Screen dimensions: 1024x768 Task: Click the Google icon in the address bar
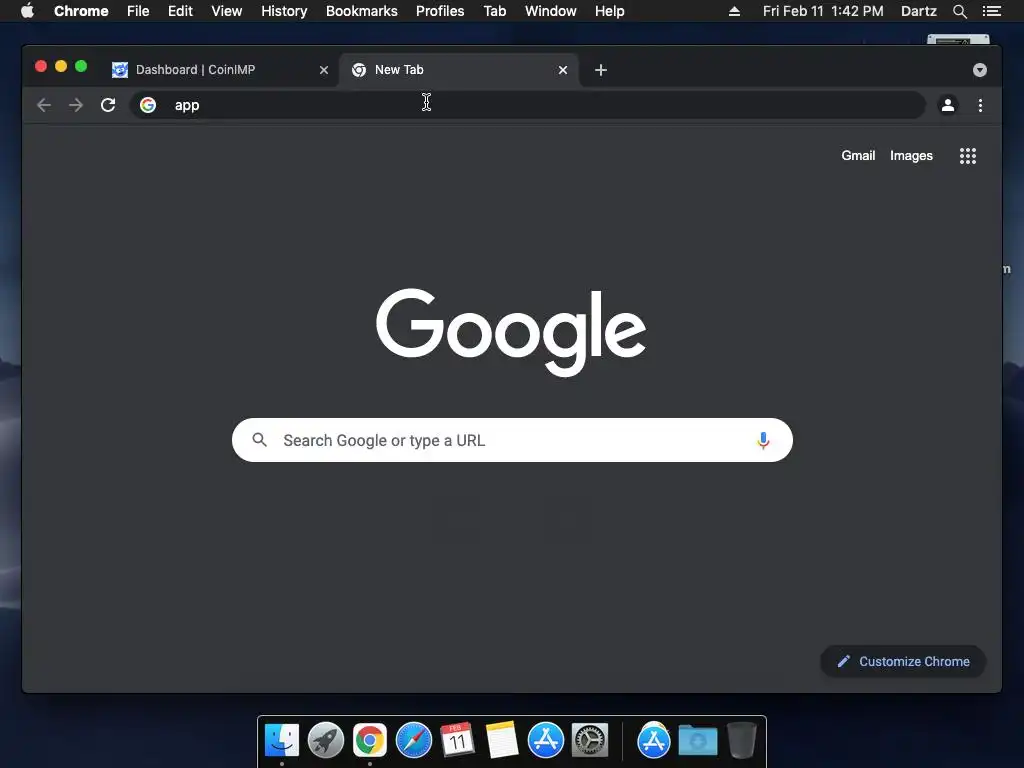(148, 105)
